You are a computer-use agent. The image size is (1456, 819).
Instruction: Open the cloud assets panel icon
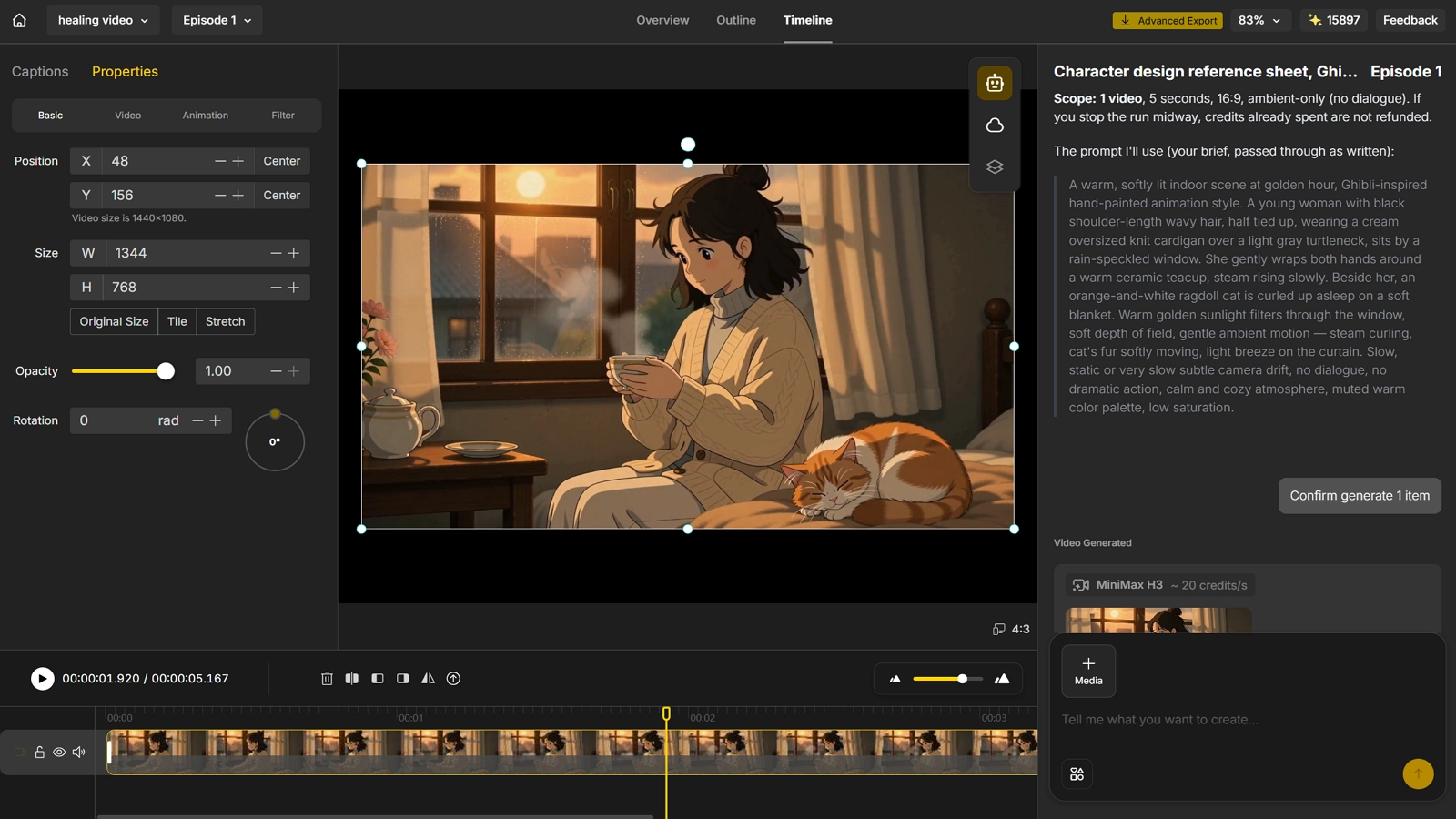pos(995,126)
